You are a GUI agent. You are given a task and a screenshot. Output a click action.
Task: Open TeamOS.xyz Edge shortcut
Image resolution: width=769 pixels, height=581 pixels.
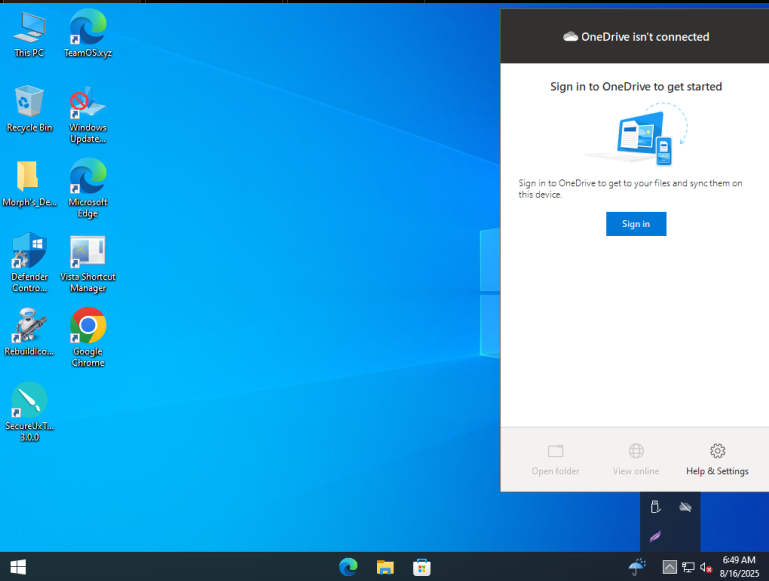pos(88,35)
